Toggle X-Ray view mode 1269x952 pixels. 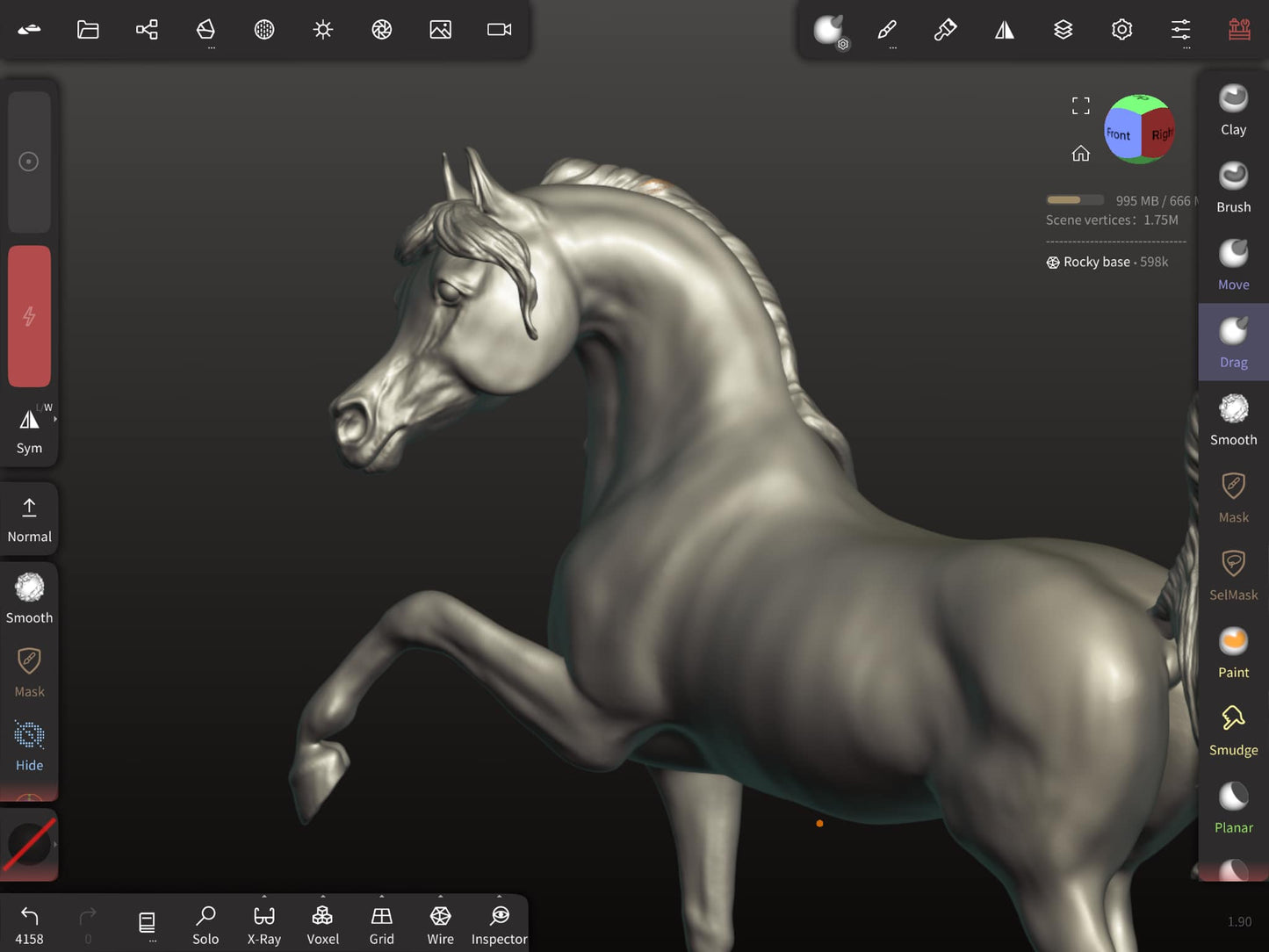click(264, 925)
